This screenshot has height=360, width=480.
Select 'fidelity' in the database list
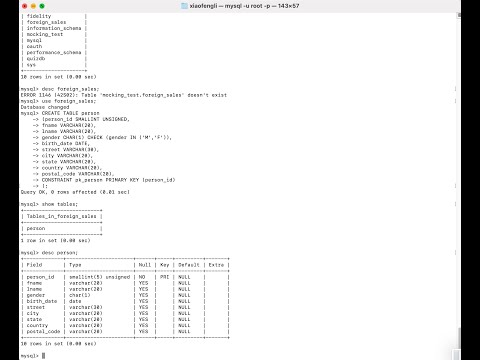pos(39,16)
